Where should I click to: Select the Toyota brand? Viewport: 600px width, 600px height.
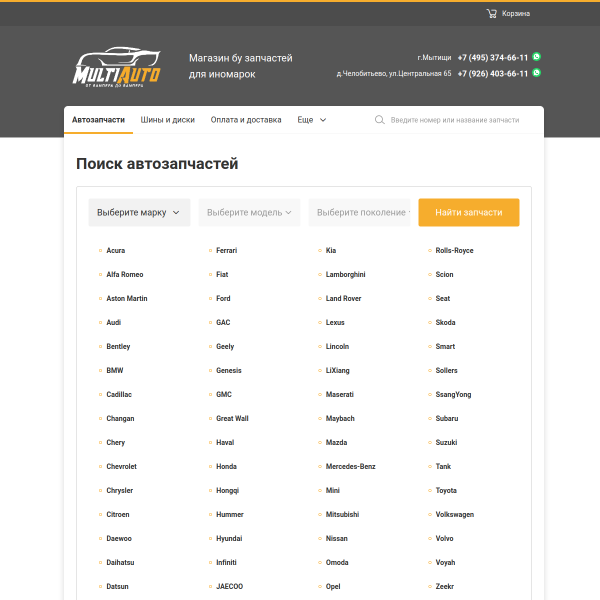[x=446, y=491]
